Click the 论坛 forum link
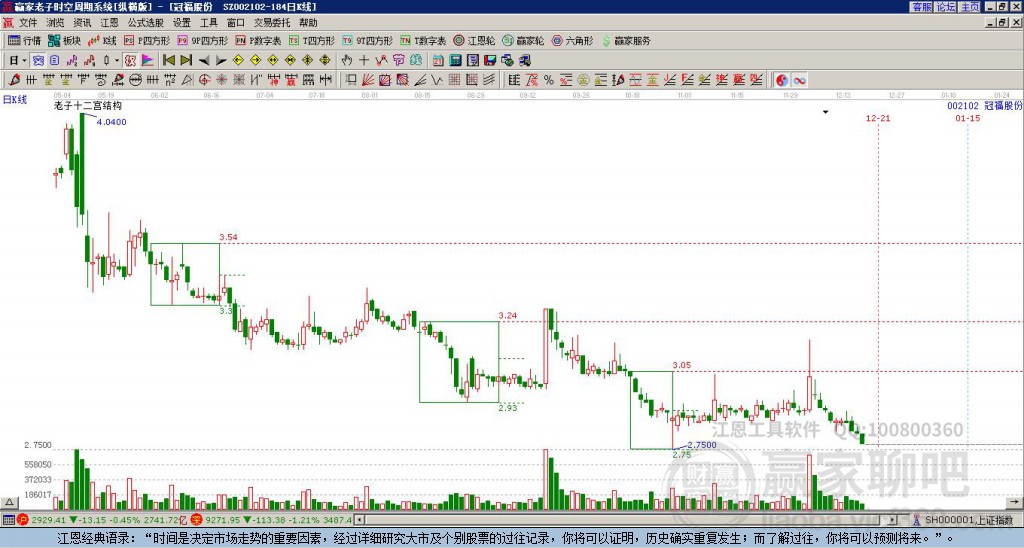The image size is (1024, 548). [946, 7]
